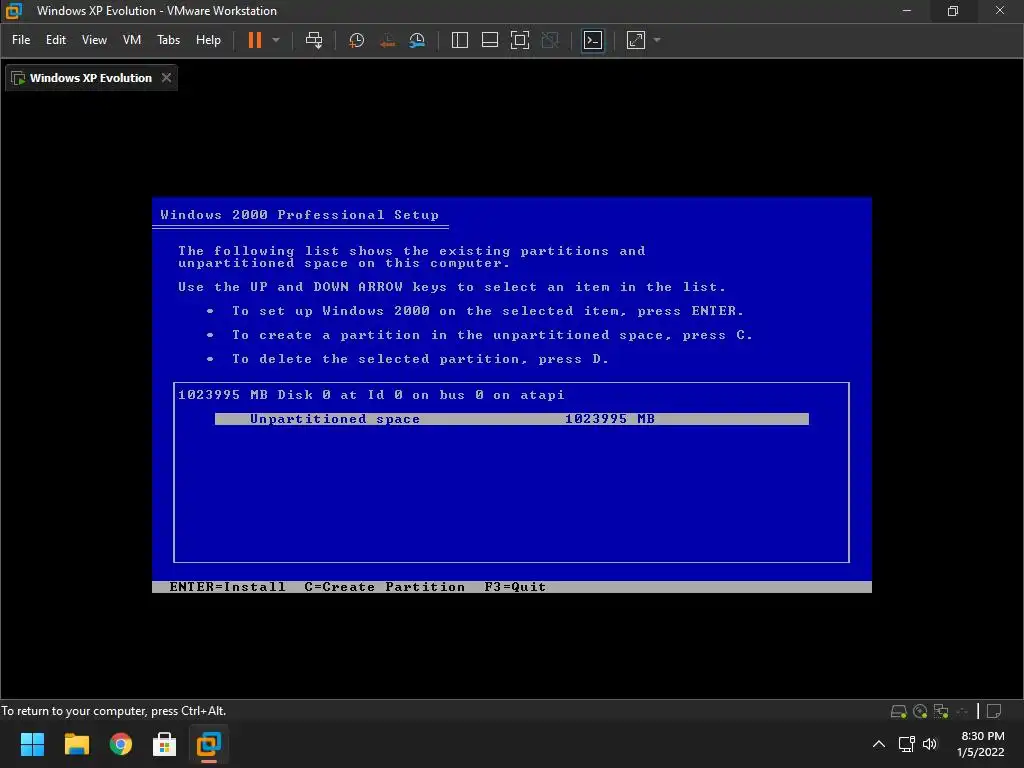1024x768 pixels.
Task: Click the ENTER=Install status bar text
Action: coord(227,586)
